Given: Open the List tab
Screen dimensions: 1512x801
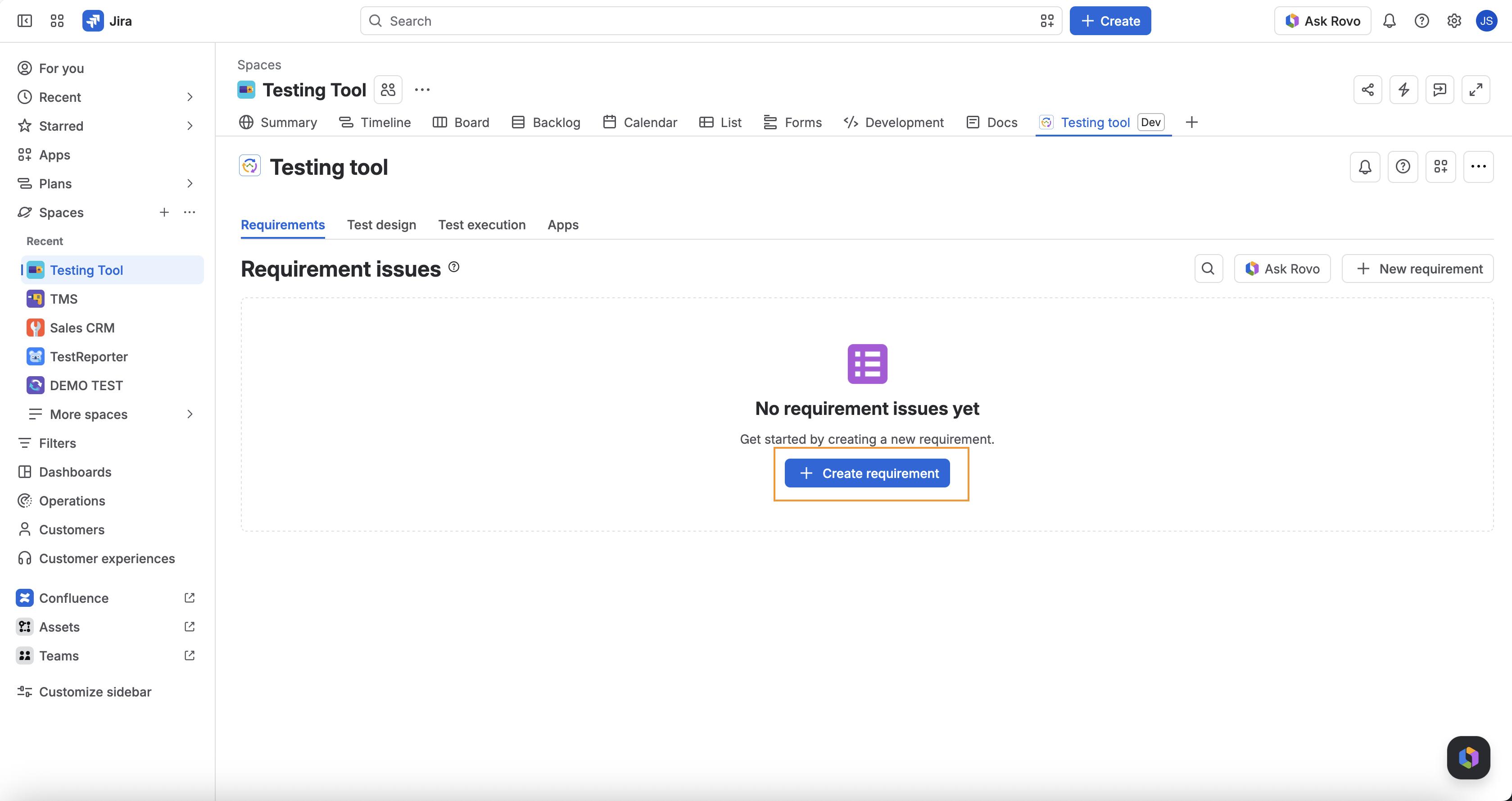Looking at the screenshot, I should [720, 122].
